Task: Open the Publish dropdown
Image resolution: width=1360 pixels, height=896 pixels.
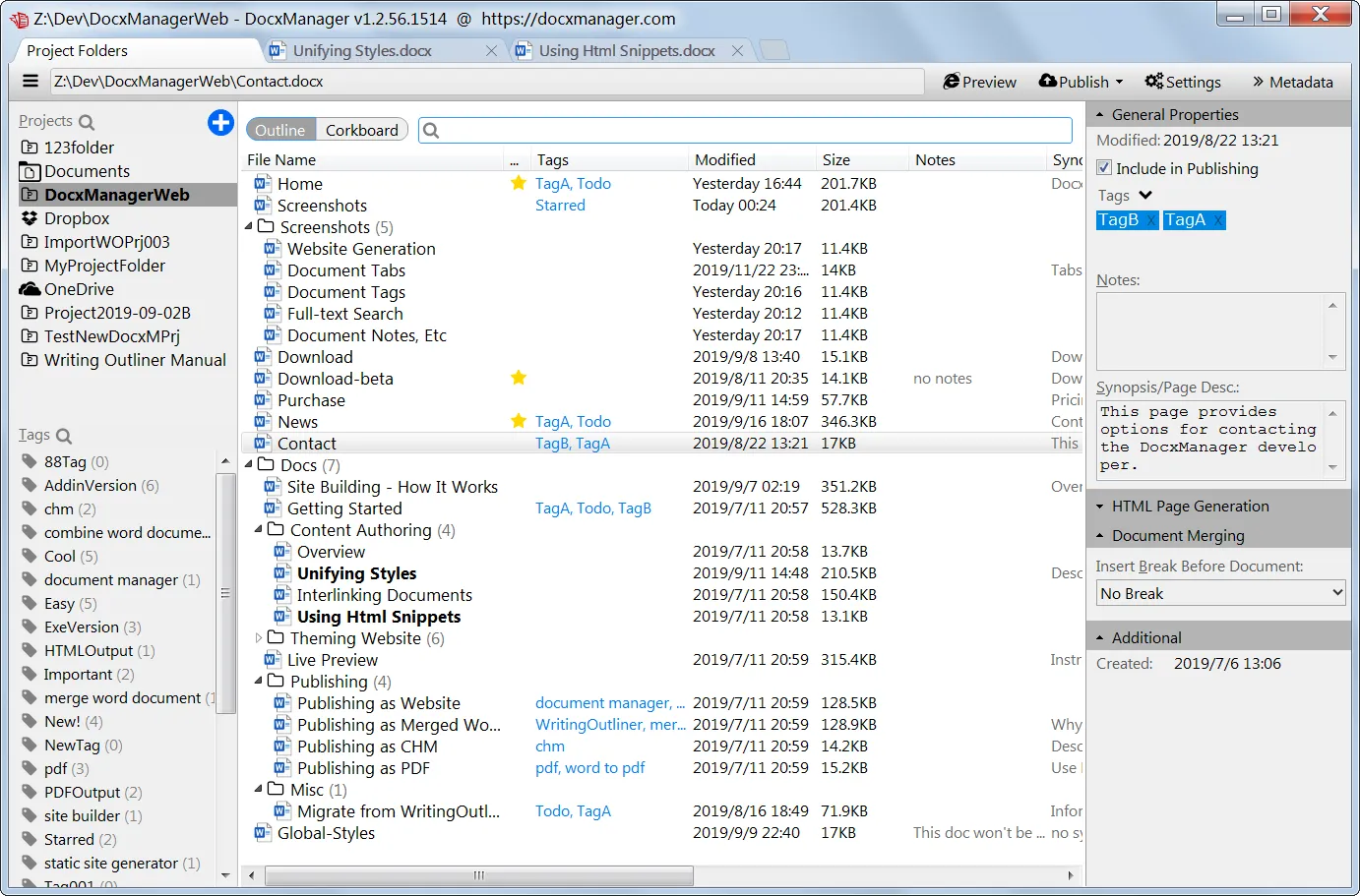Action: click(x=1080, y=82)
